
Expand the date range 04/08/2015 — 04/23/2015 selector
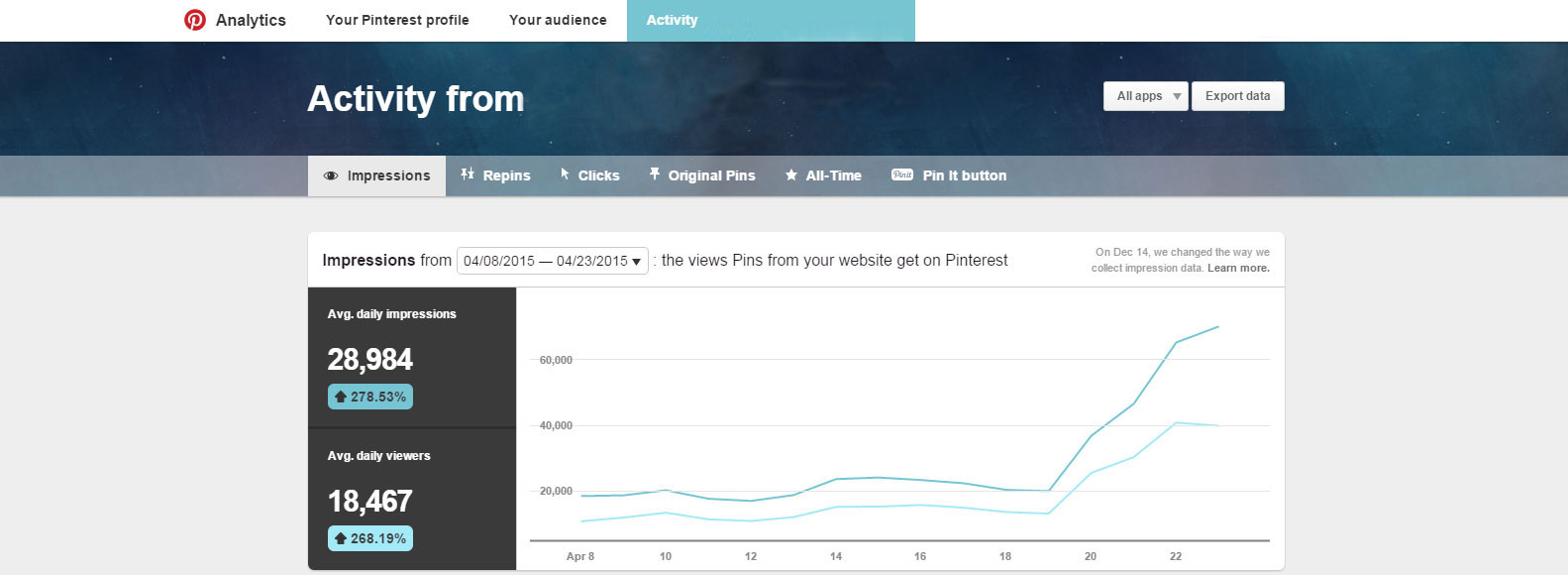tap(552, 261)
